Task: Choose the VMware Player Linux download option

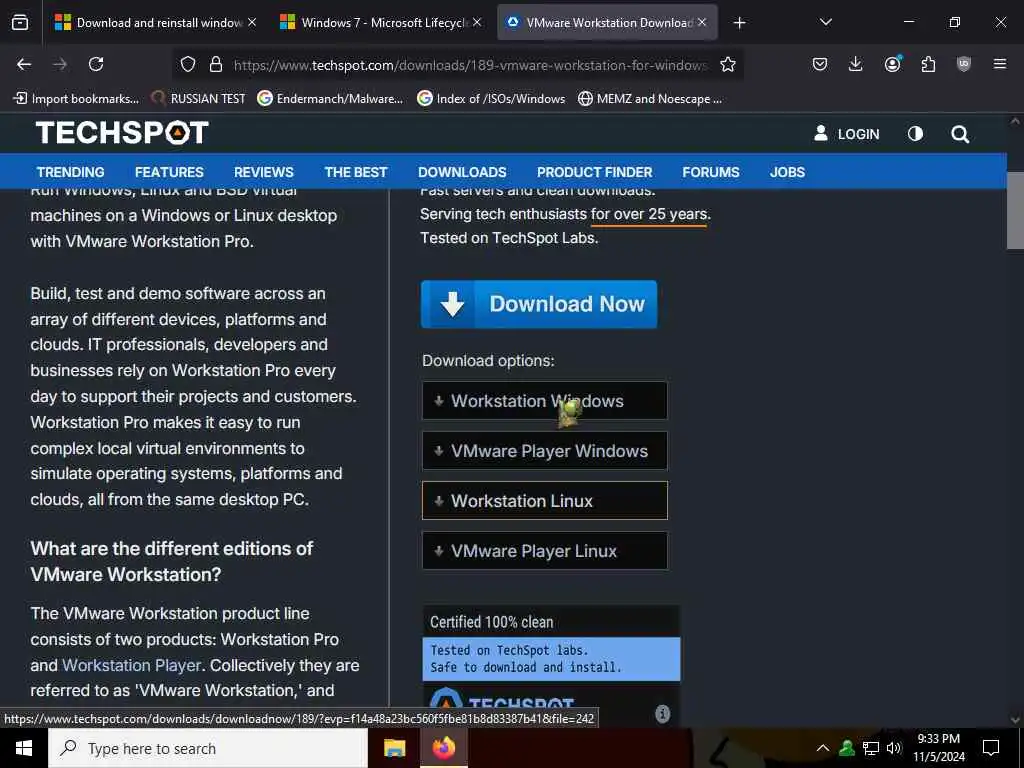Action: (x=545, y=551)
